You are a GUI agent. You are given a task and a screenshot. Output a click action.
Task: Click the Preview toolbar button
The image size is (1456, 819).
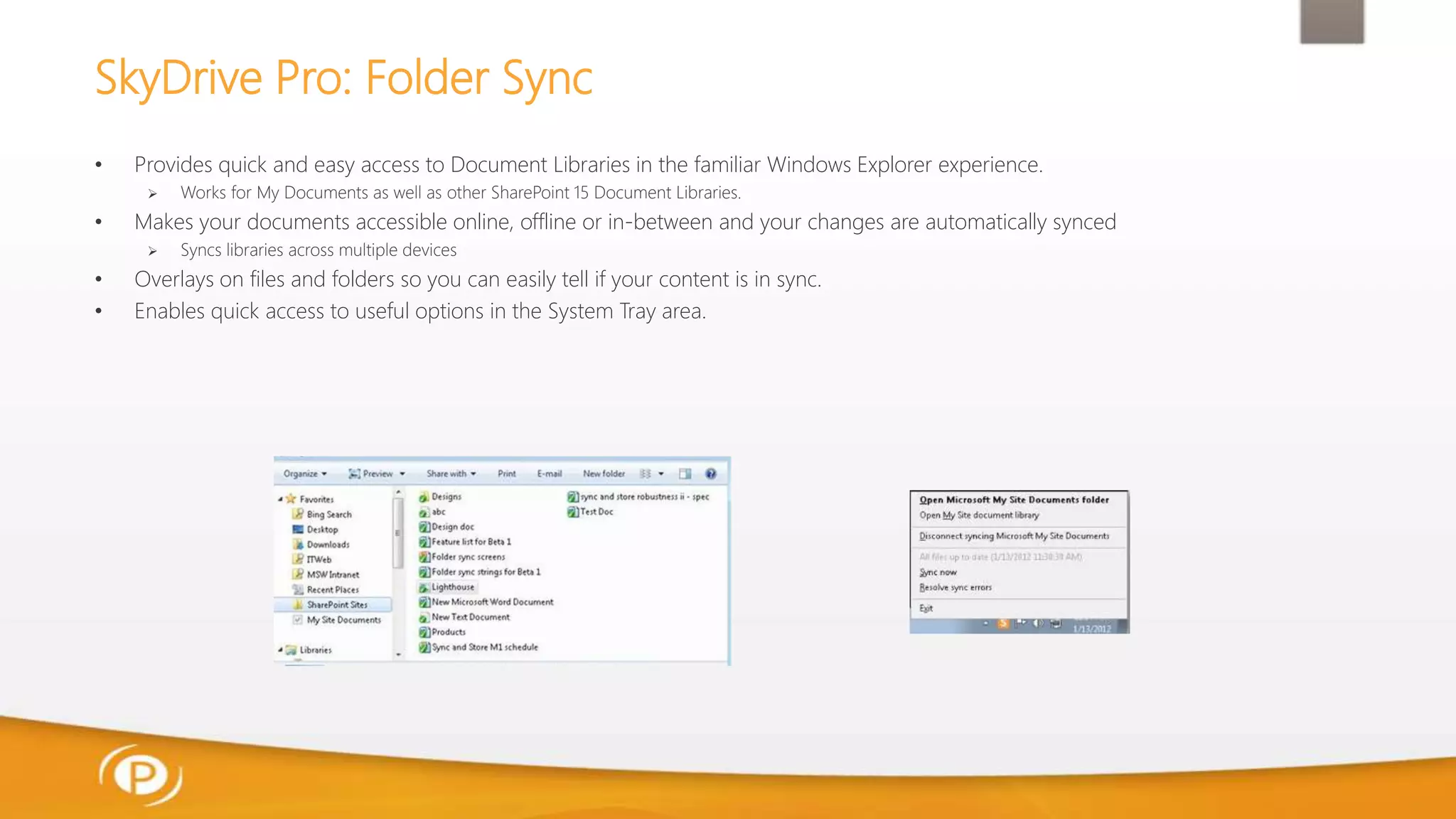pos(370,474)
